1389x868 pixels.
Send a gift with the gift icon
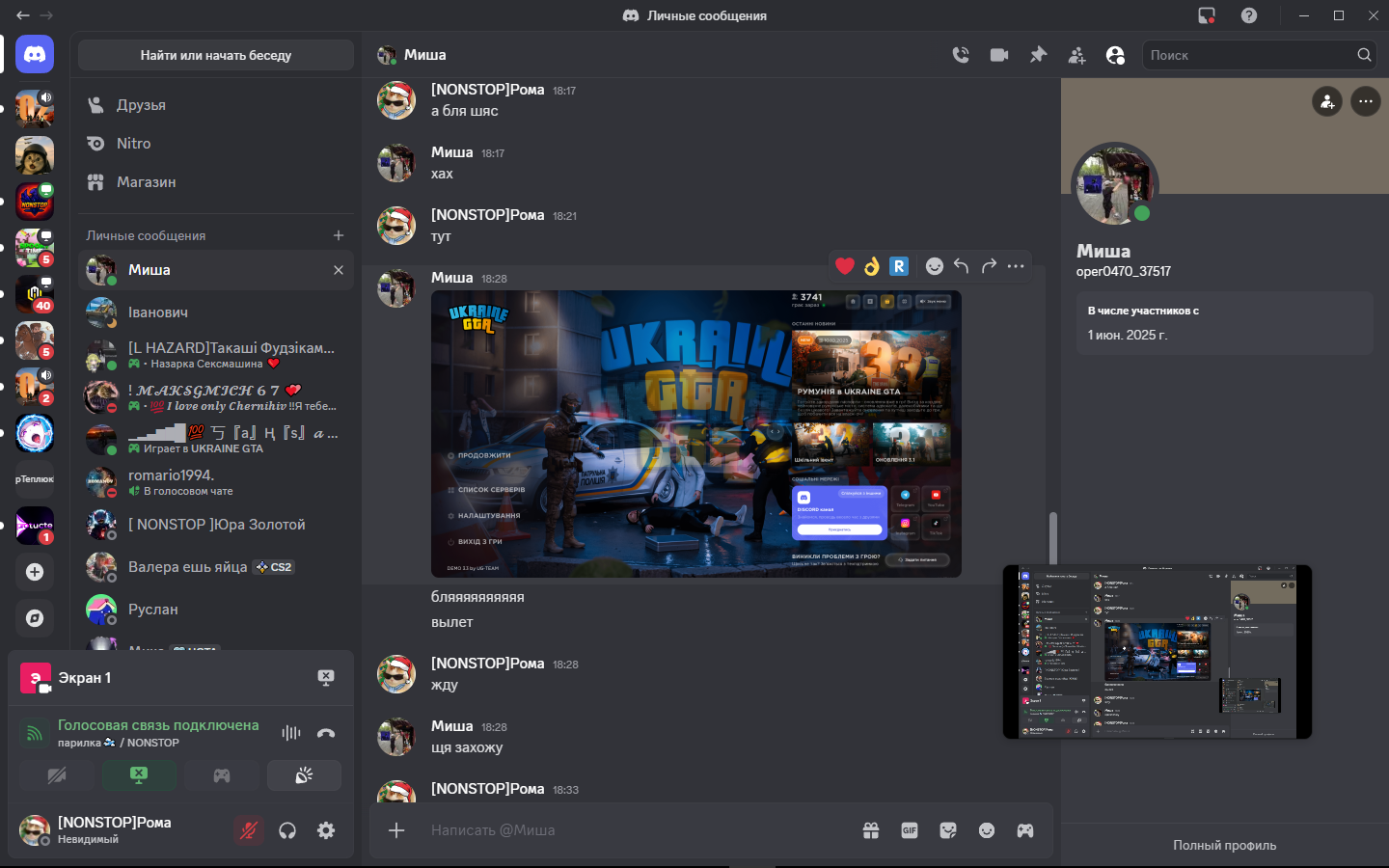(x=871, y=830)
